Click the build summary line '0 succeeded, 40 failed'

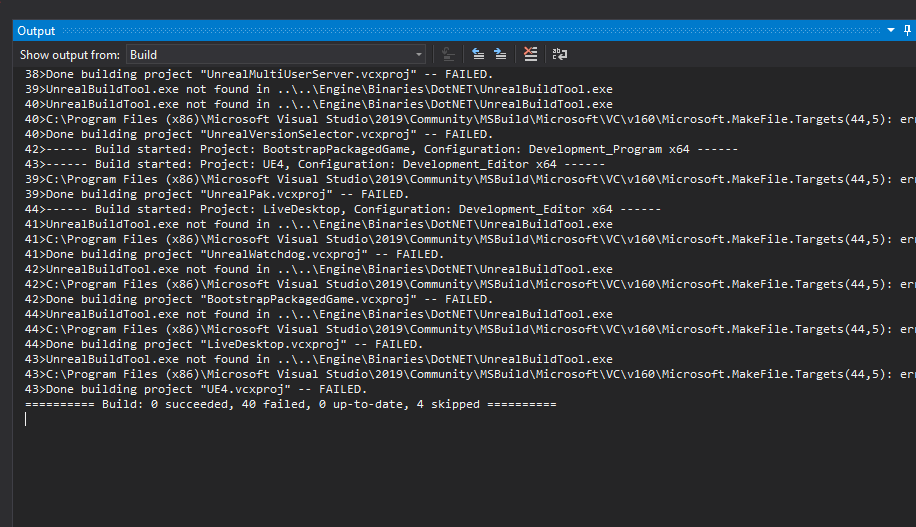tap(290, 404)
